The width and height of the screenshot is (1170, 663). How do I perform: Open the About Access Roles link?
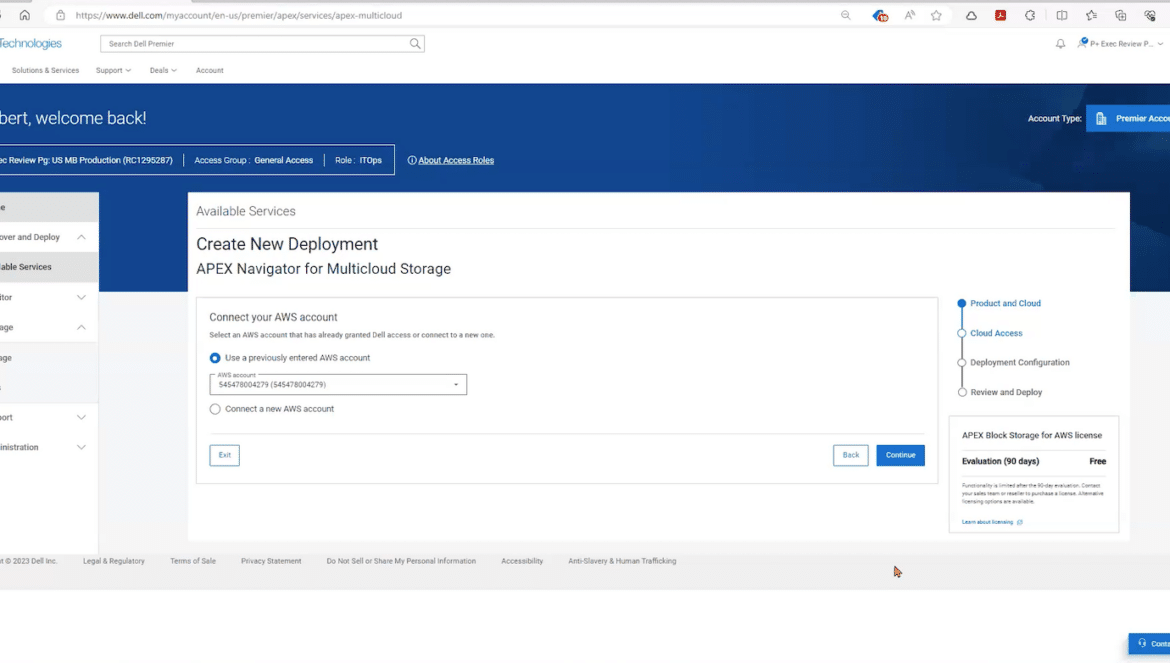[x=456, y=160]
